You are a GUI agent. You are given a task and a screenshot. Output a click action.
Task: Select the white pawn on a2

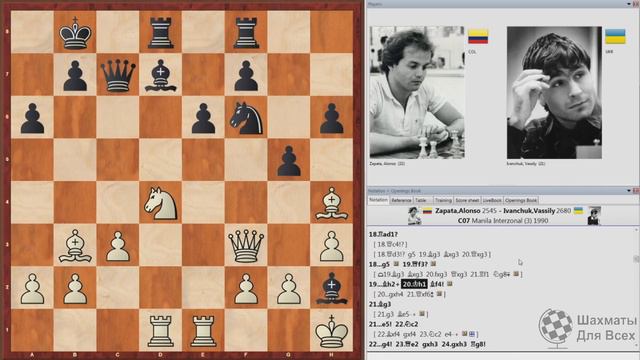pyautogui.click(x=32, y=289)
